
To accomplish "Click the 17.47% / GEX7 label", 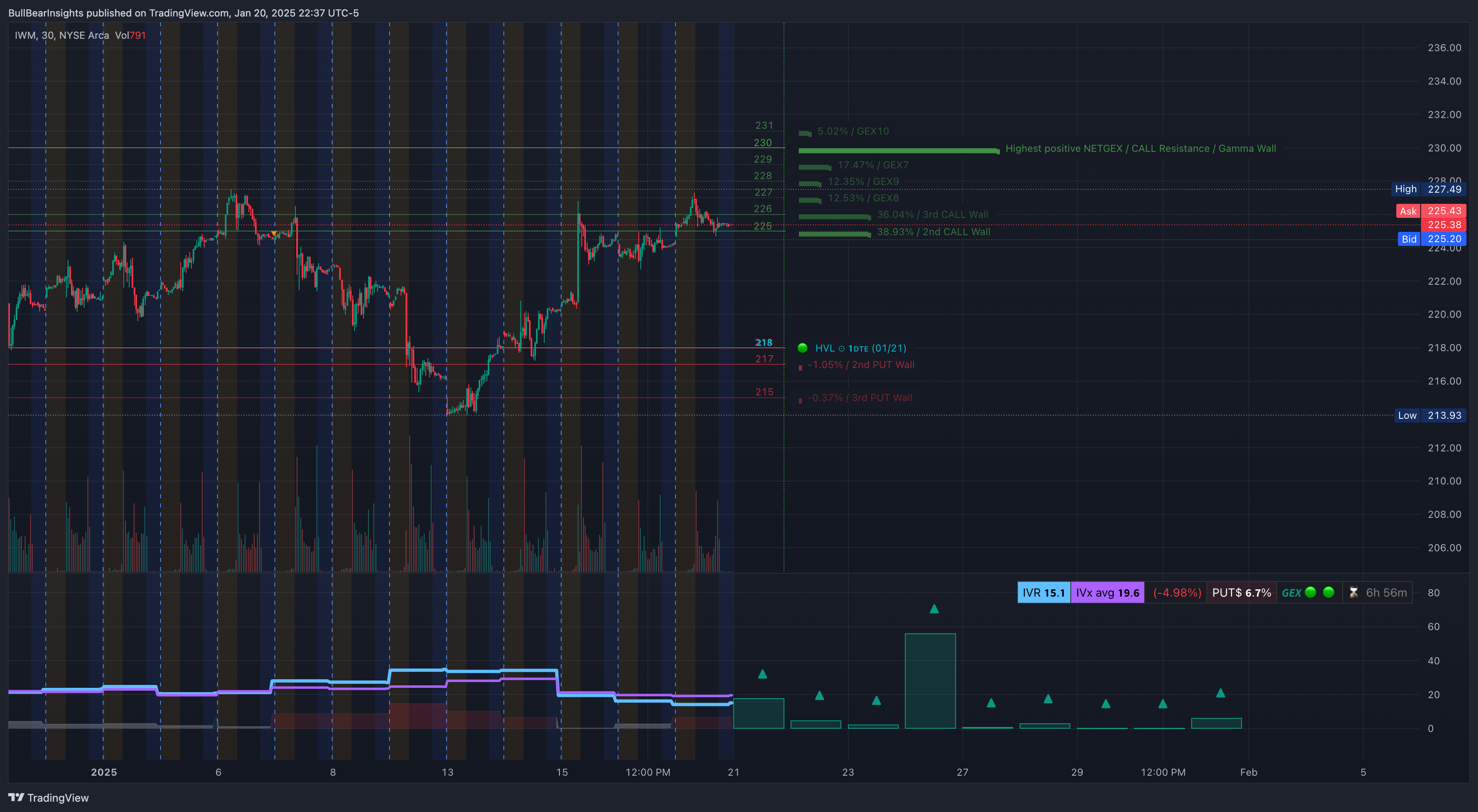I will [x=873, y=165].
